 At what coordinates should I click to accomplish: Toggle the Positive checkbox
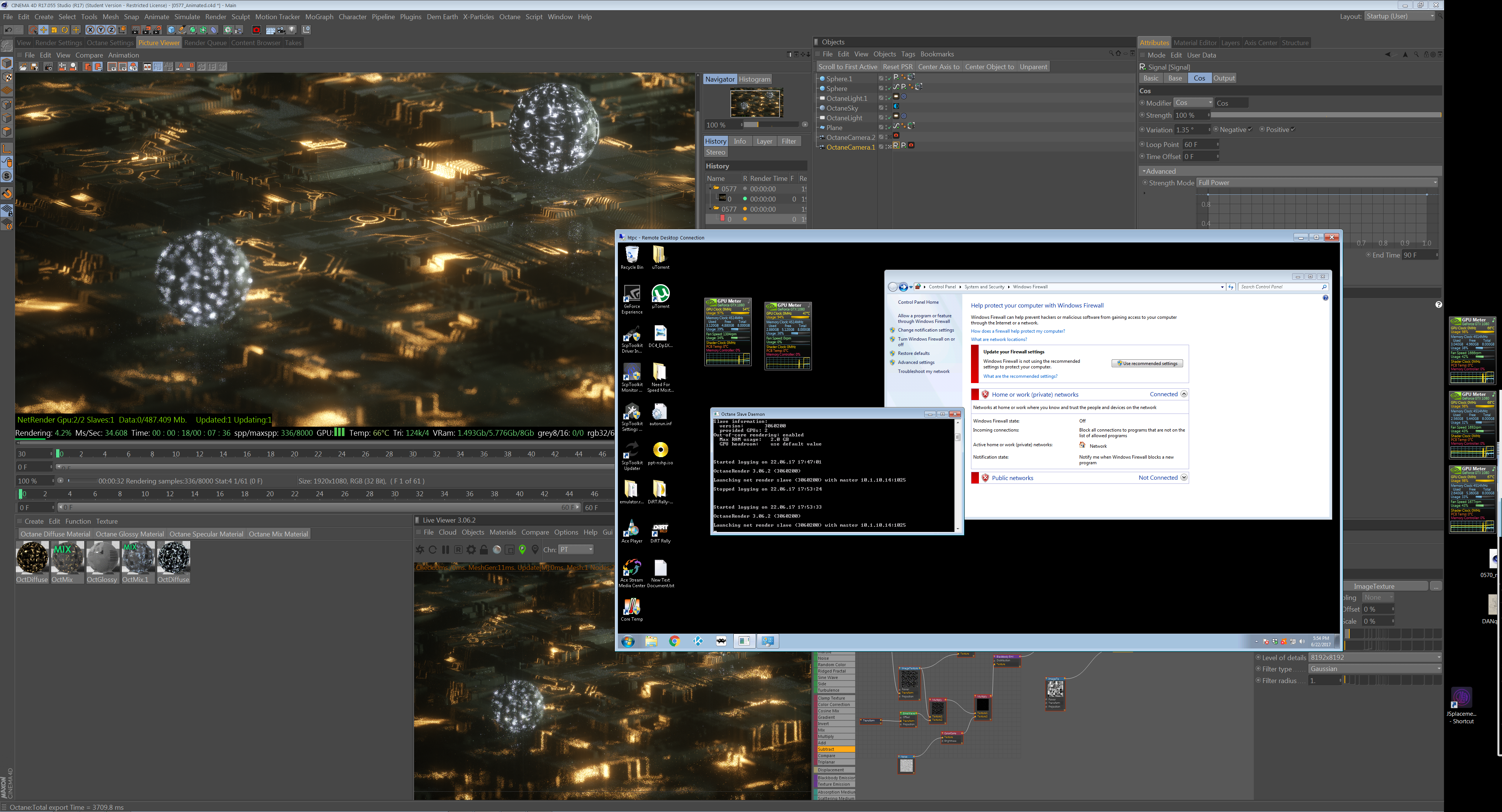tap(1293, 129)
